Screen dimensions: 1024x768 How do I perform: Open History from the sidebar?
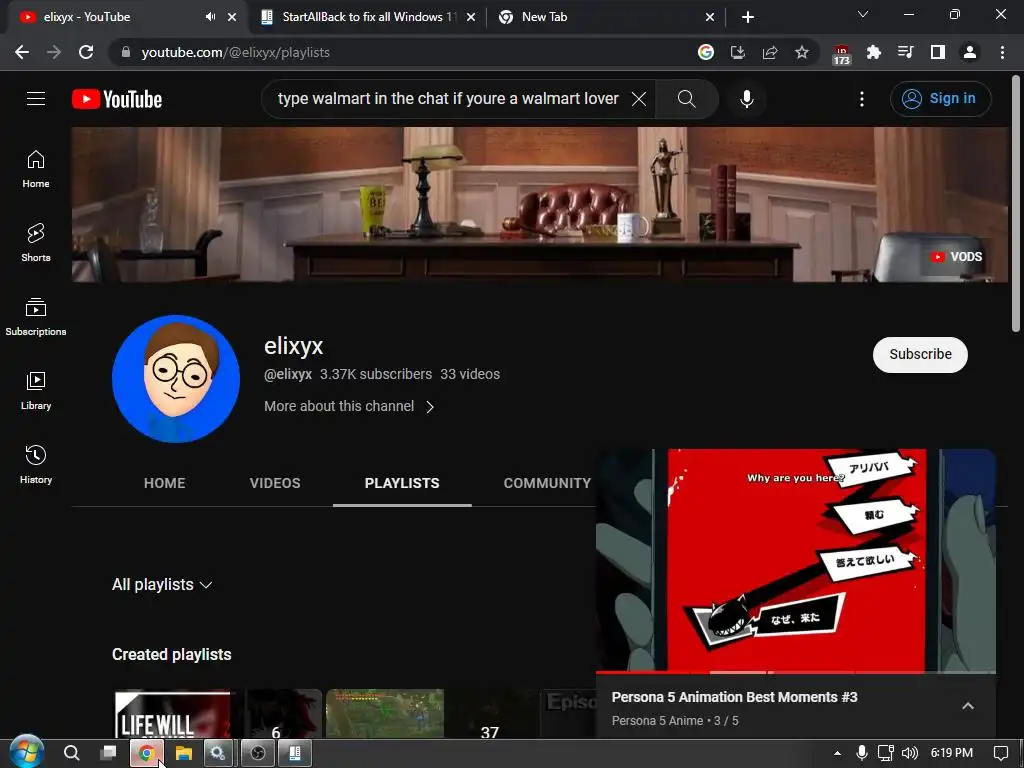coord(36,464)
